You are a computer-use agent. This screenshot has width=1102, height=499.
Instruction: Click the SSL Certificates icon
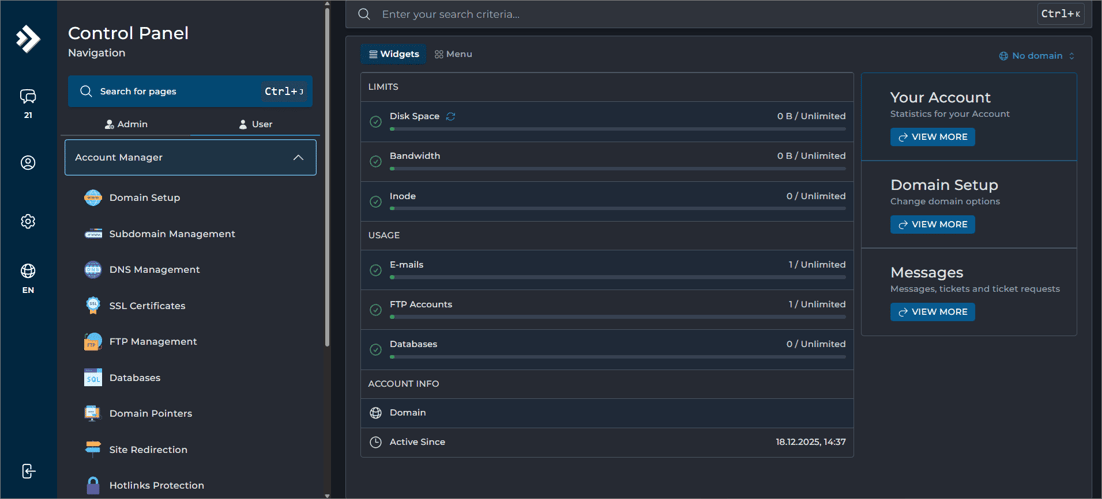pyautogui.click(x=93, y=306)
